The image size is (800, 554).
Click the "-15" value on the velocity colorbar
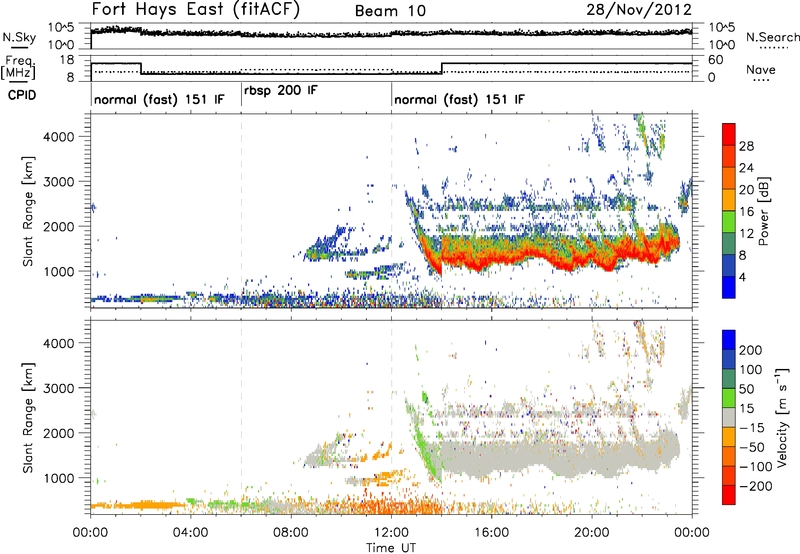pyautogui.click(x=752, y=427)
